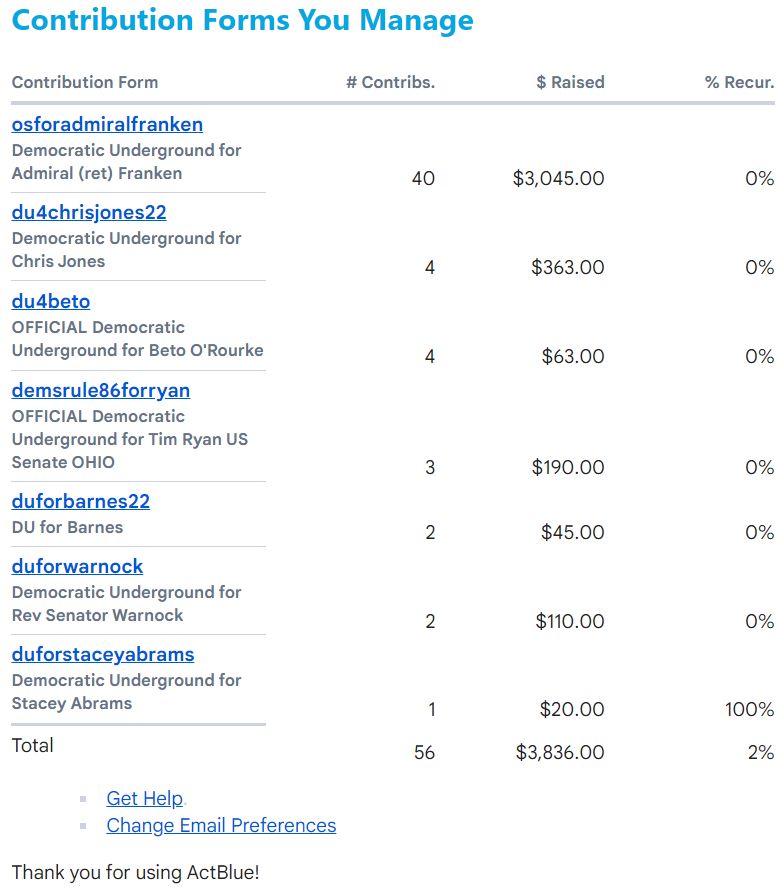Click the Get Help link
The image size is (782, 889).
coord(145,798)
